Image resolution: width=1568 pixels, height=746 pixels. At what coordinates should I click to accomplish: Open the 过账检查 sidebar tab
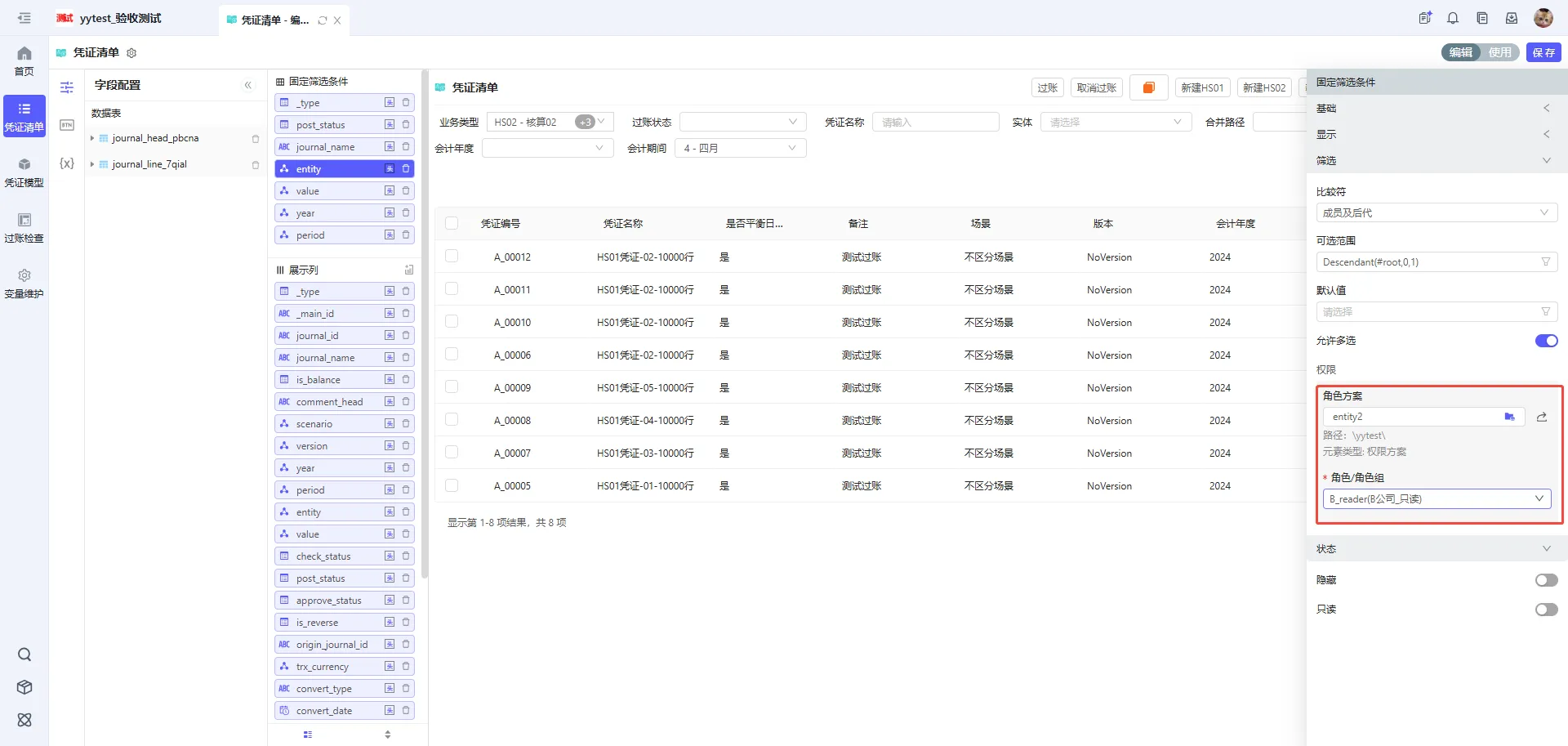coord(24,228)
